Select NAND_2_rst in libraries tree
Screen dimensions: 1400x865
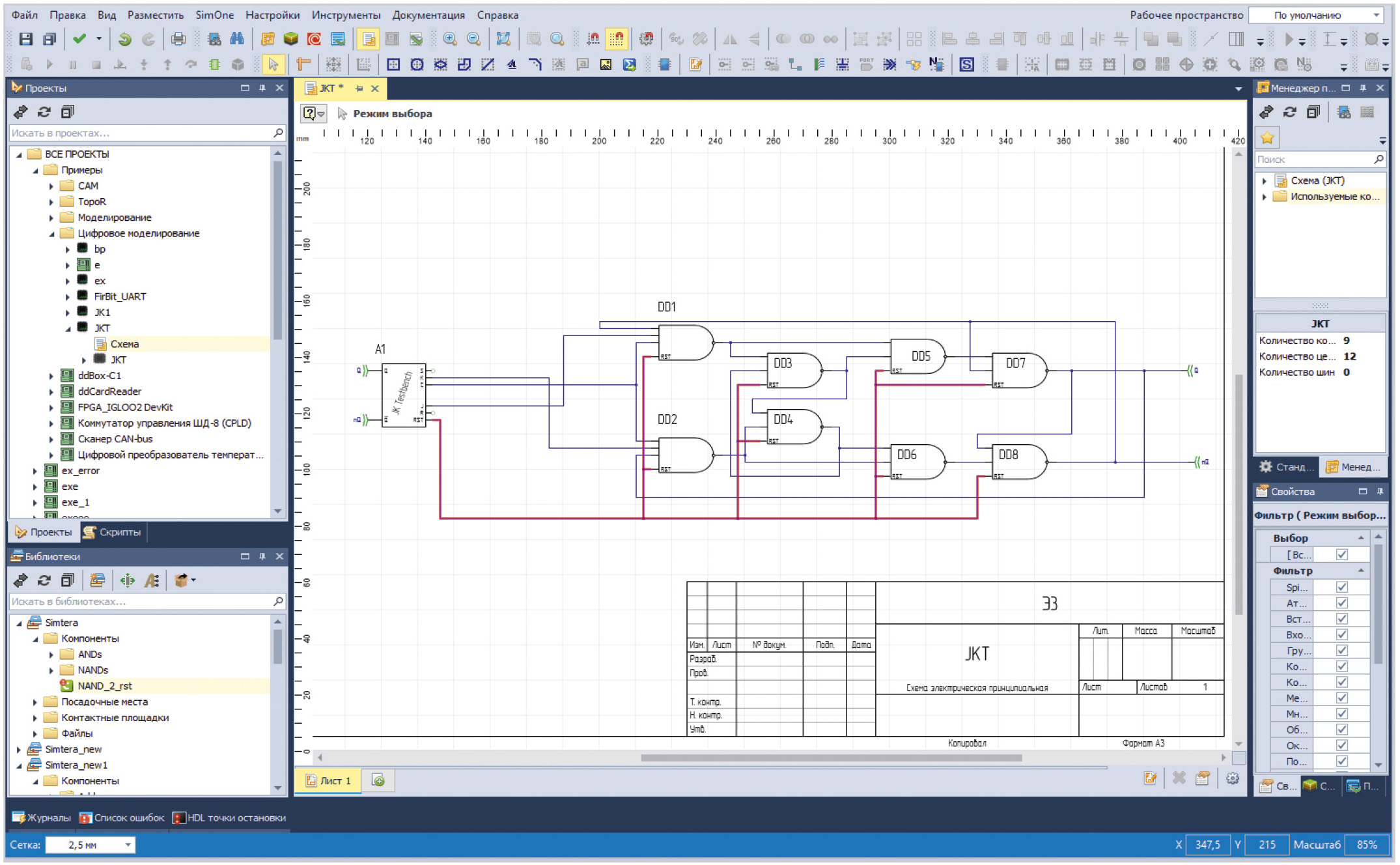[x=104, y=686]
